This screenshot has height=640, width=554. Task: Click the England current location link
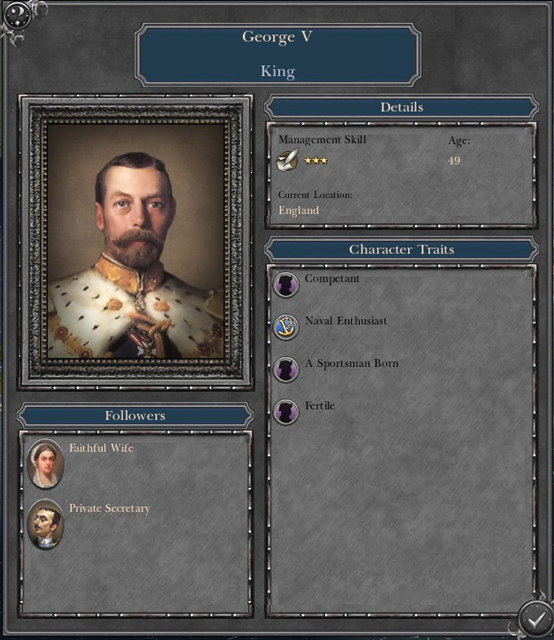click(299, 211)
